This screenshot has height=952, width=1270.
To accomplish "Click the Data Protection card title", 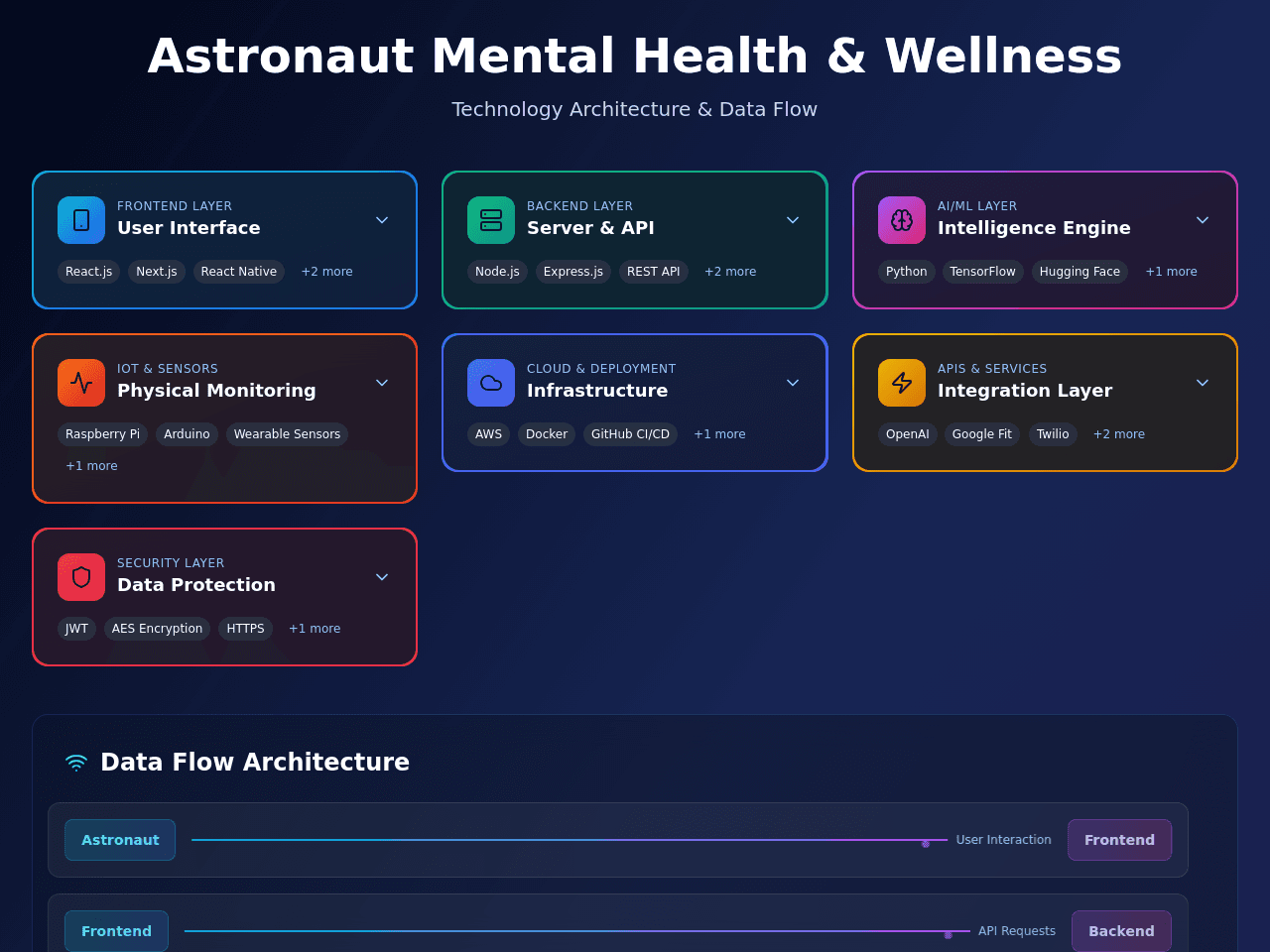I will tap(196, 585).
